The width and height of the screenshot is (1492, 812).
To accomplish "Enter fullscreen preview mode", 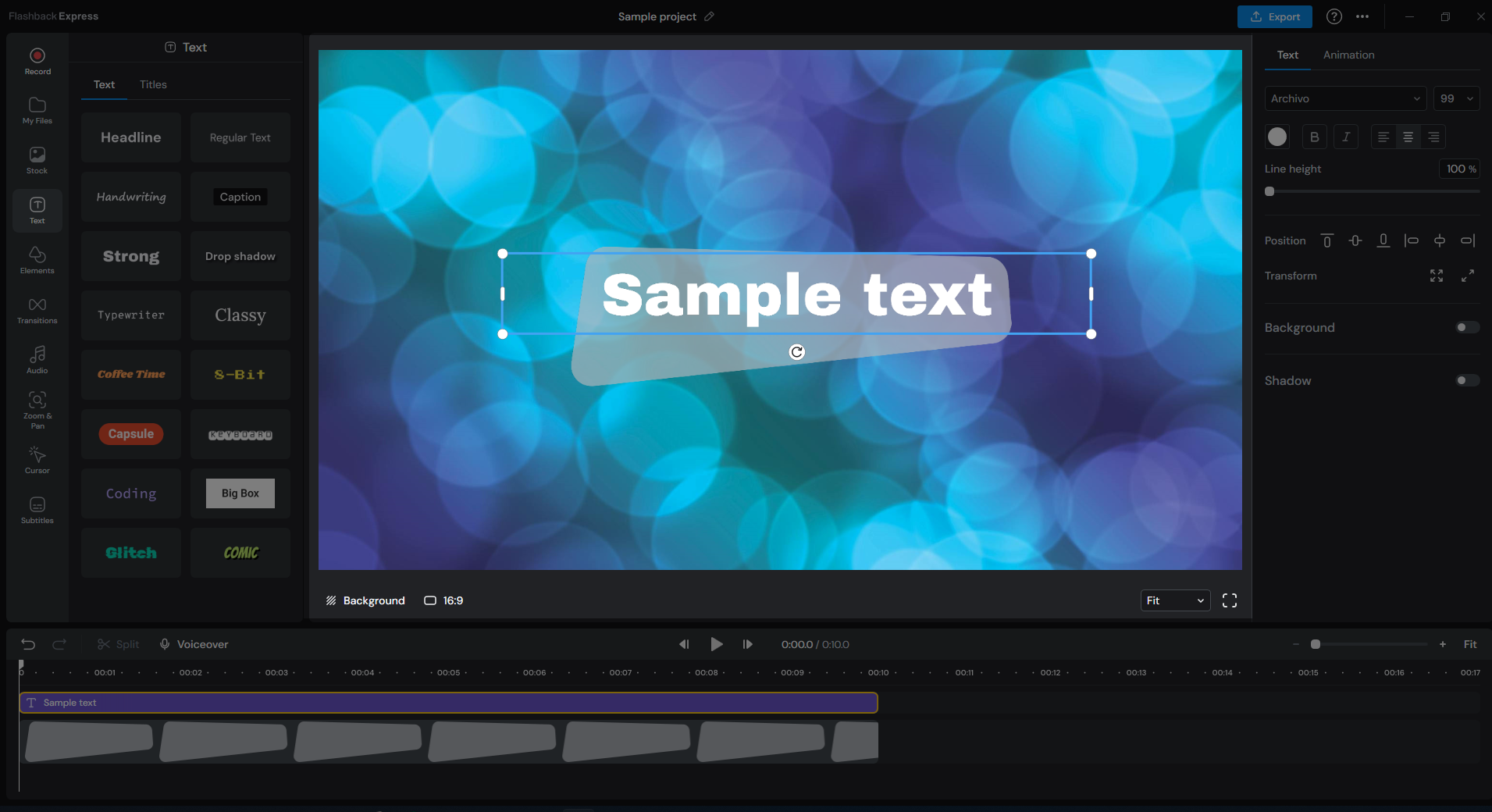I will [x=1230, y=600].
